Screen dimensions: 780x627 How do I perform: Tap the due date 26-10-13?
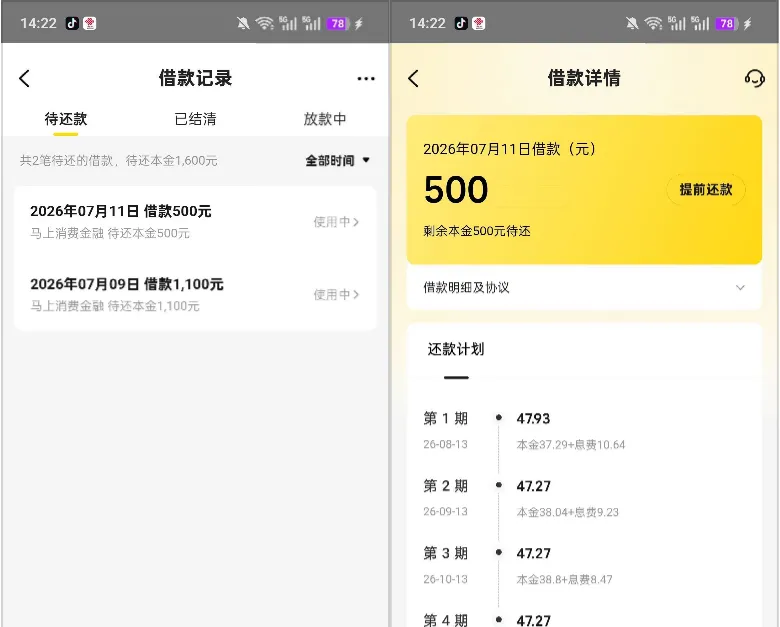(445, 579)
